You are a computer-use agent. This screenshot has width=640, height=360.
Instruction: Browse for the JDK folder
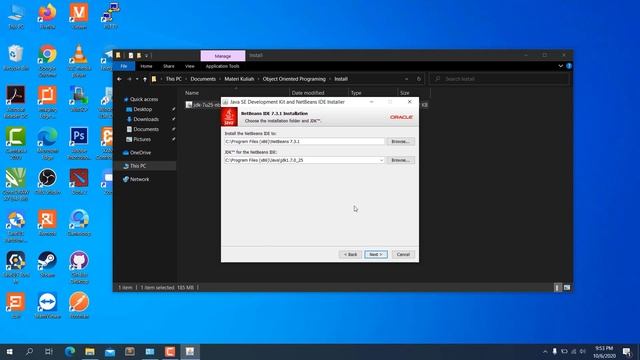400,160
